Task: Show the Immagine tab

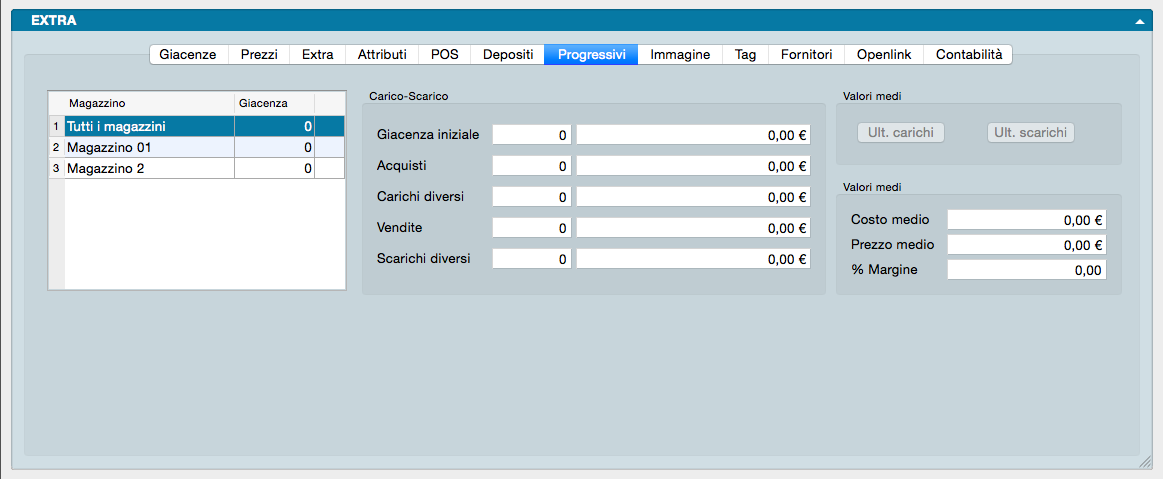Action: point(680,55)
